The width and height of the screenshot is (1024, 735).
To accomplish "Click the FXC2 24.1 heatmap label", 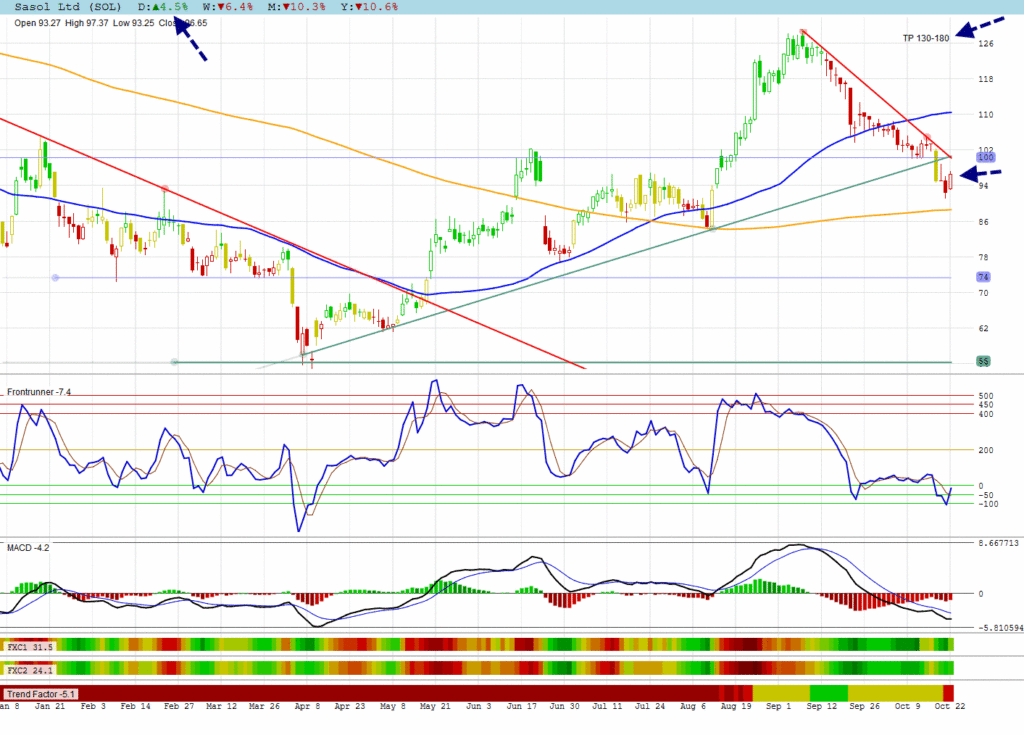I will coord(30,669).
